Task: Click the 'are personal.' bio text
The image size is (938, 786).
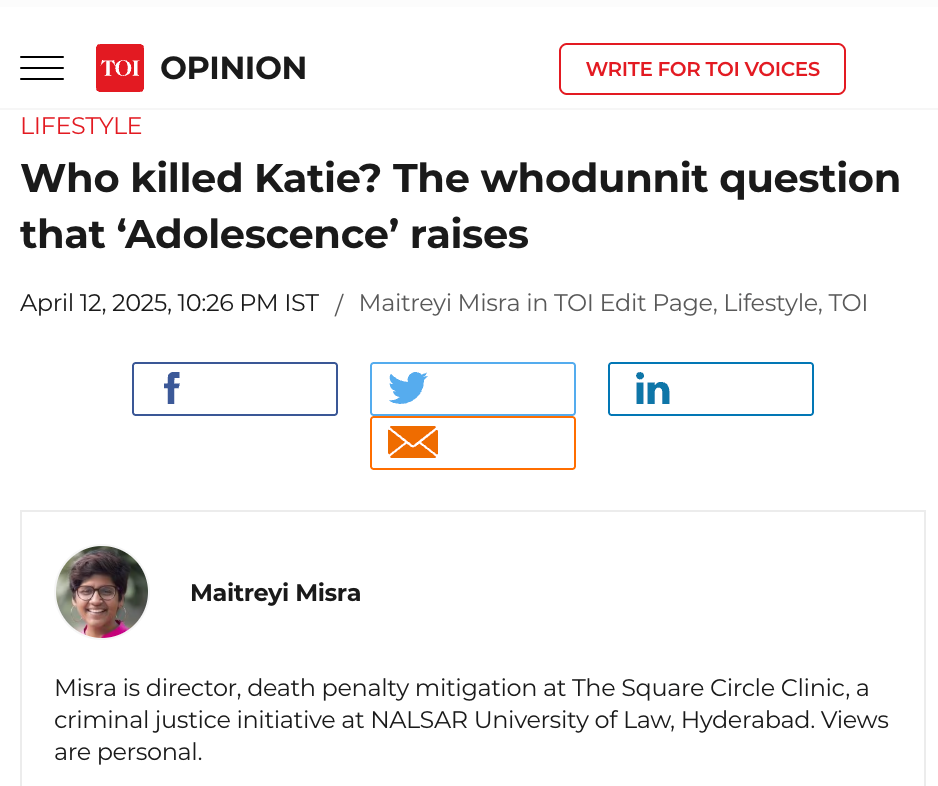Action: [x=128, y=752]
